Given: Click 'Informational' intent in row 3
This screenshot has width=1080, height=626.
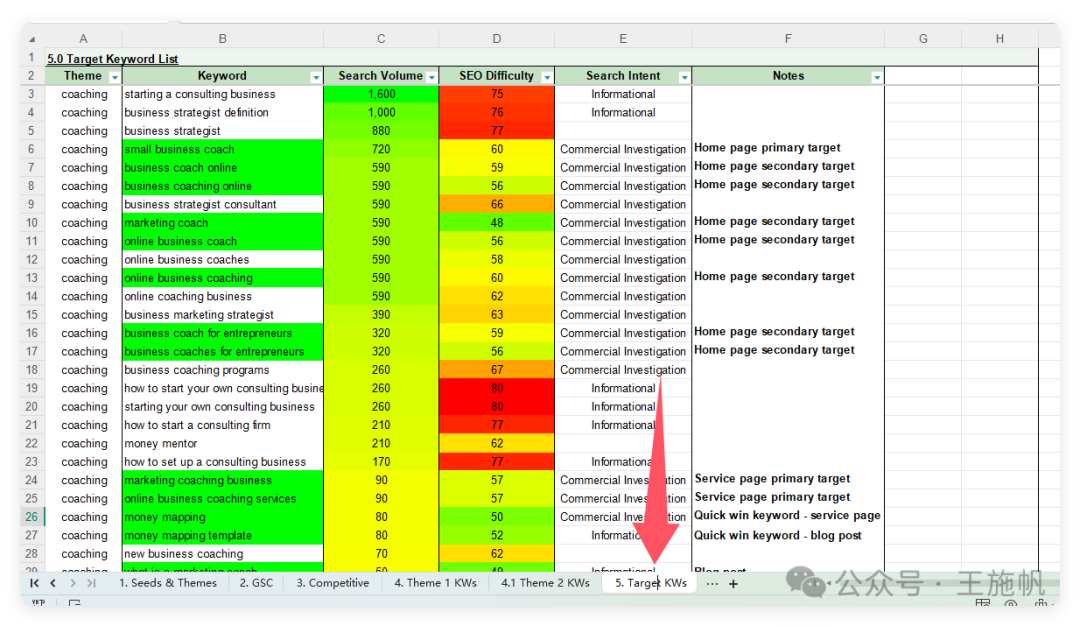Looking at the screenshot, I should [623, 94].
